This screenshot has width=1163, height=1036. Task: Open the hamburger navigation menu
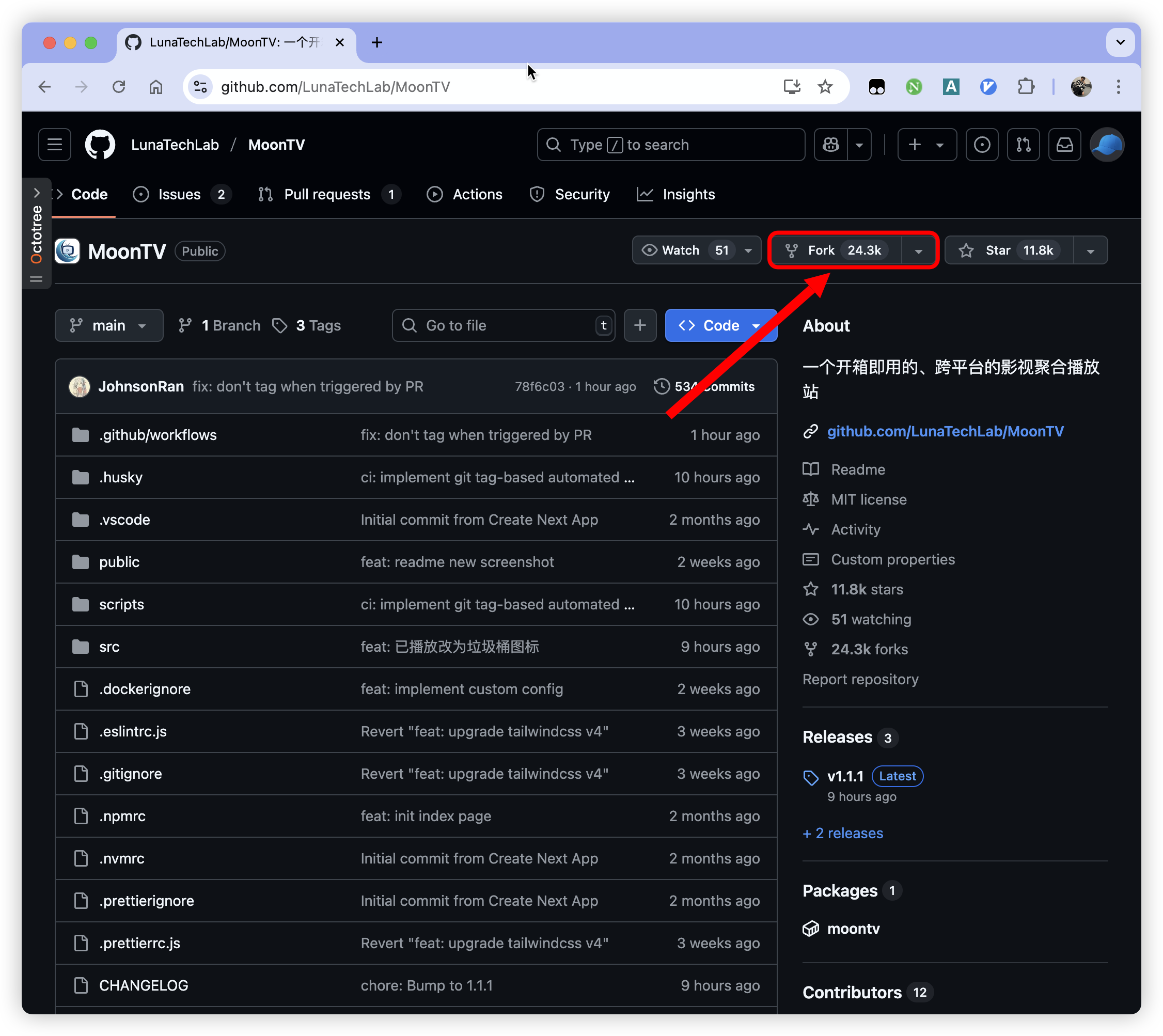(x=55, y=145)
